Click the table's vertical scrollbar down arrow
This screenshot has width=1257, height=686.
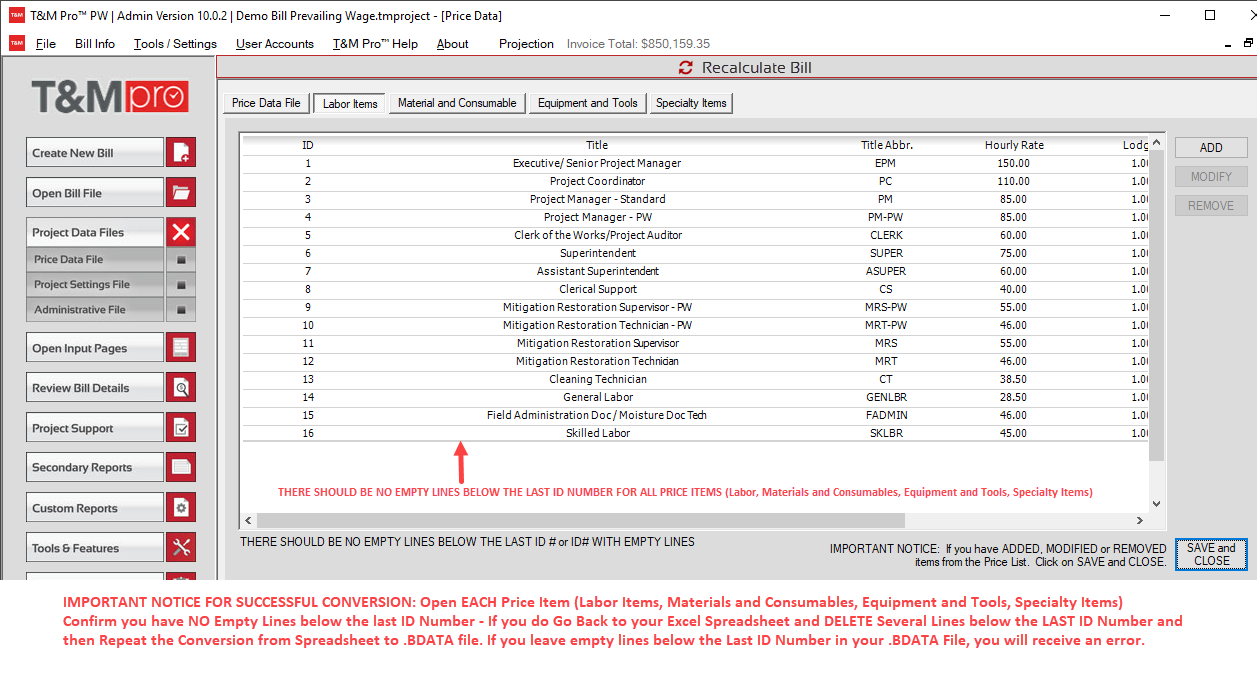[x=1157, y=504]
